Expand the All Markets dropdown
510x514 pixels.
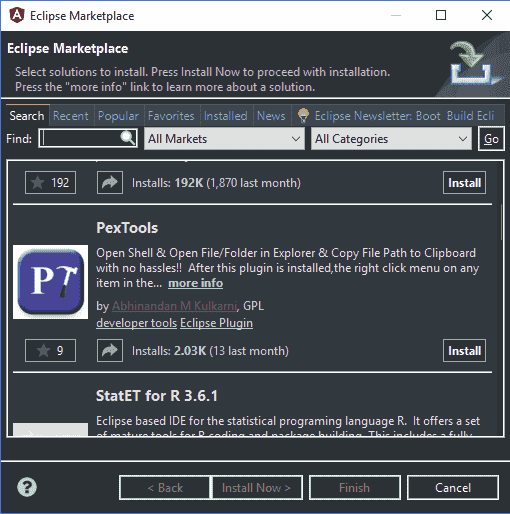click(x=224, y=139)
